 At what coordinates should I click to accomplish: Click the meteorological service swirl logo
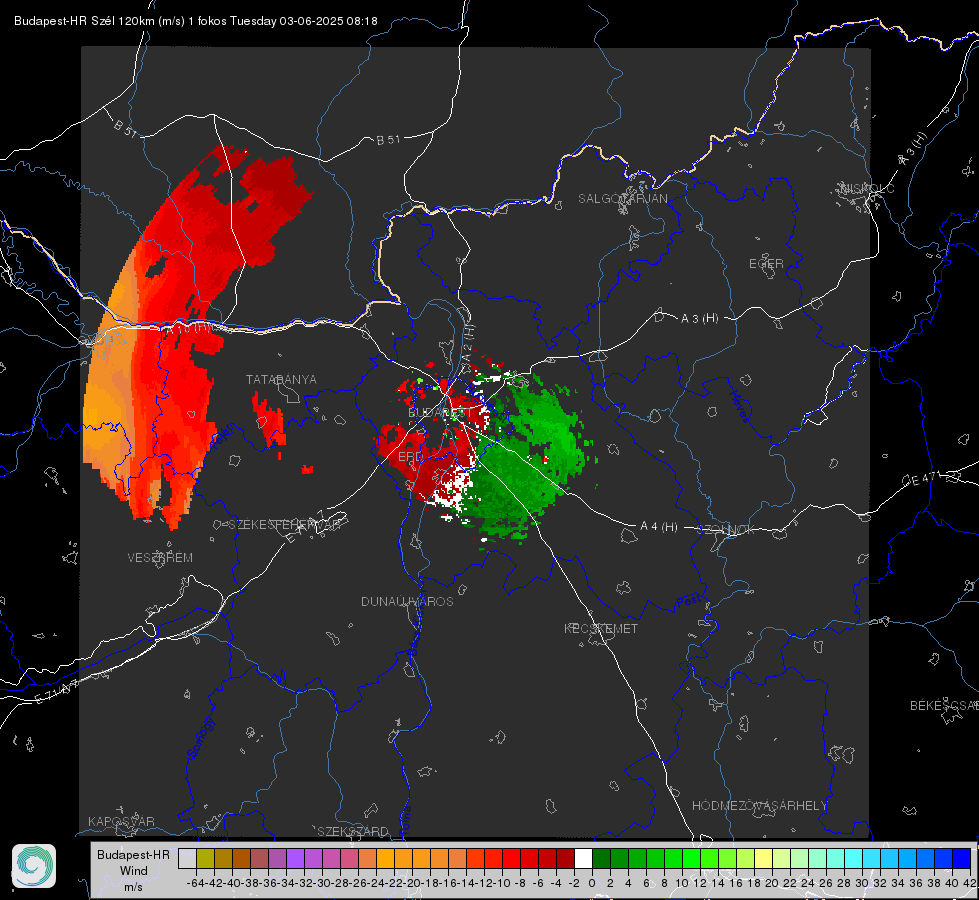(34, 866)
